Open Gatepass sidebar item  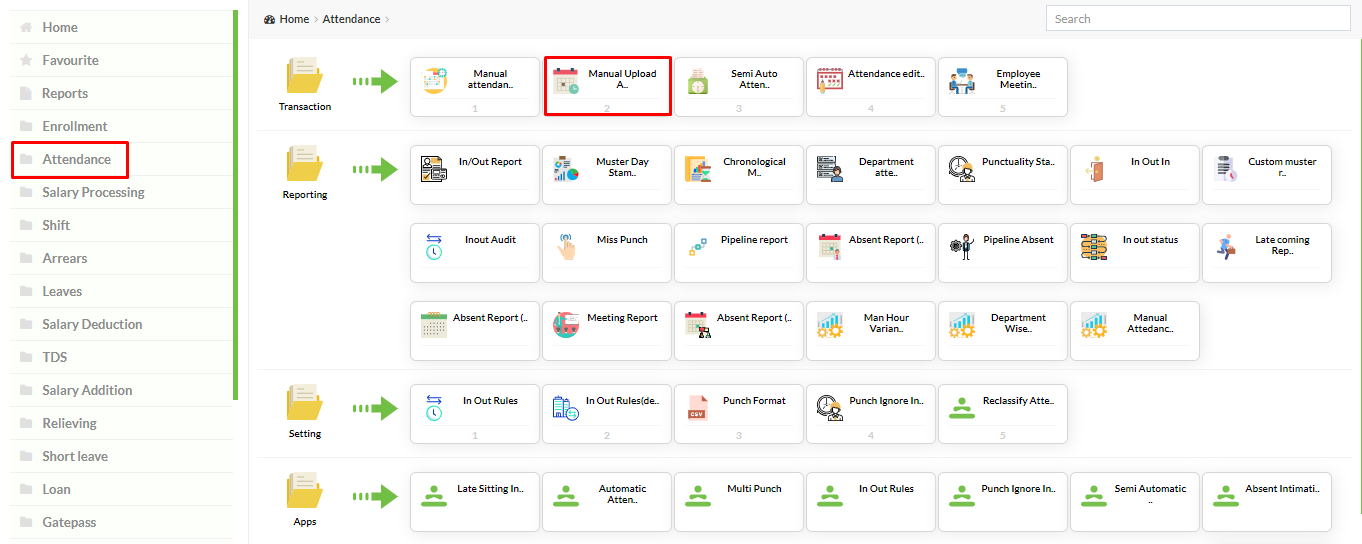pos(121,522)
